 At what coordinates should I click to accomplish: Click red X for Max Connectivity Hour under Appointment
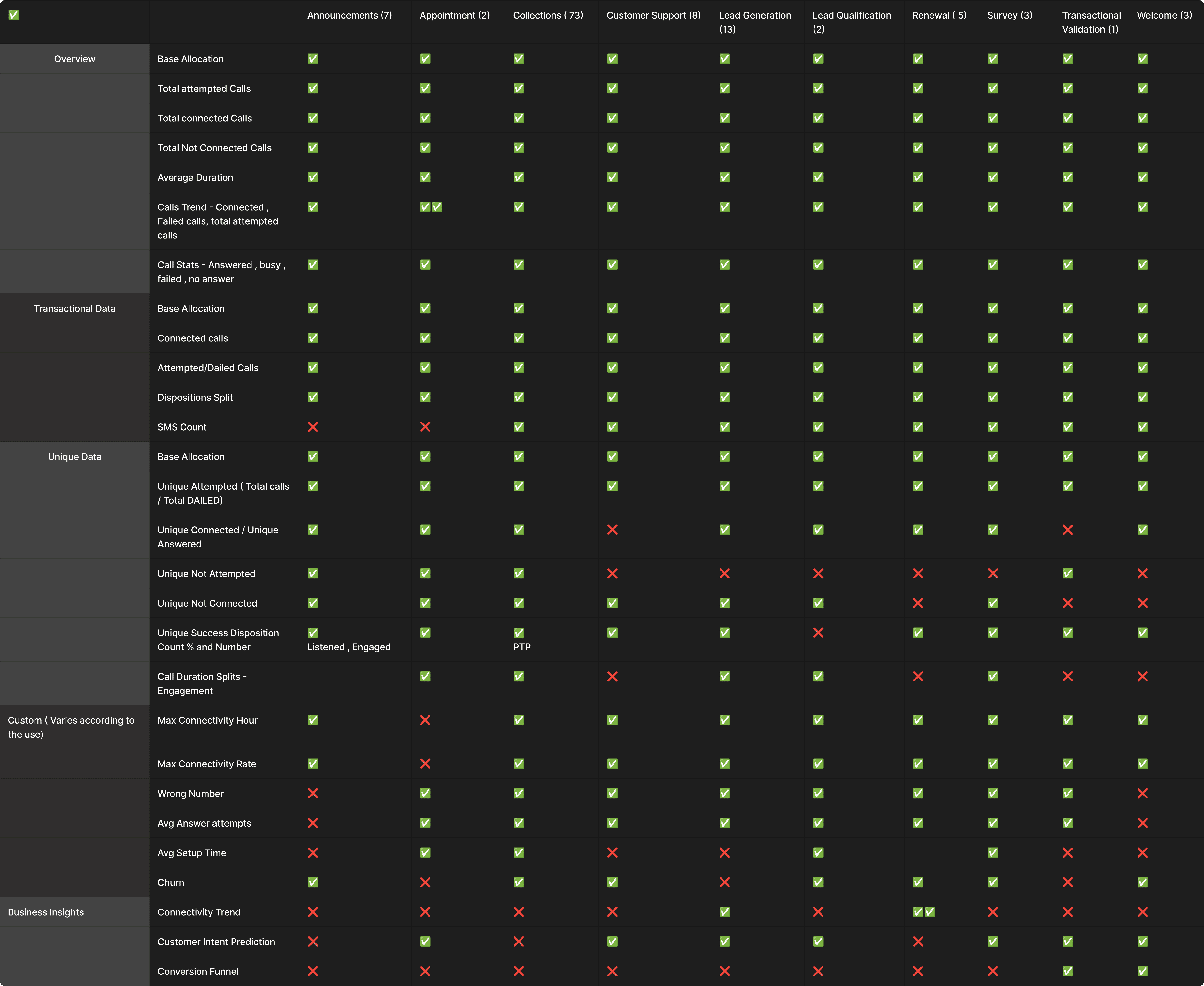(x=425, y=720)
